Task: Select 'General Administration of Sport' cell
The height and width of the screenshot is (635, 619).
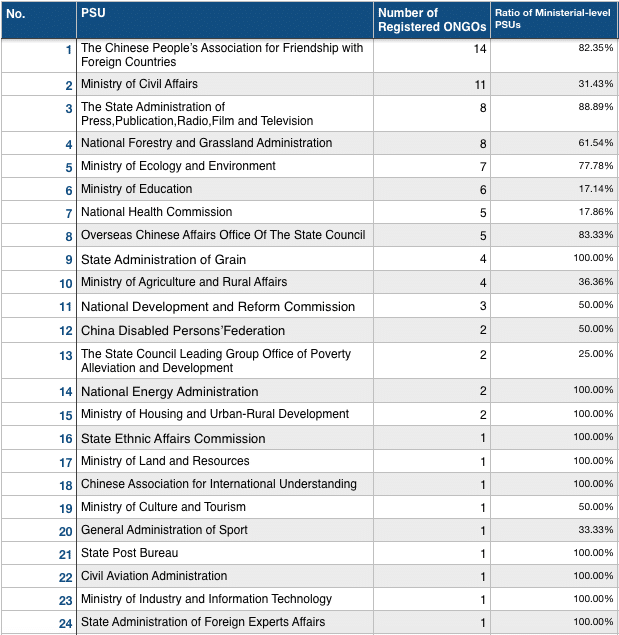Action: pos(225,530)
